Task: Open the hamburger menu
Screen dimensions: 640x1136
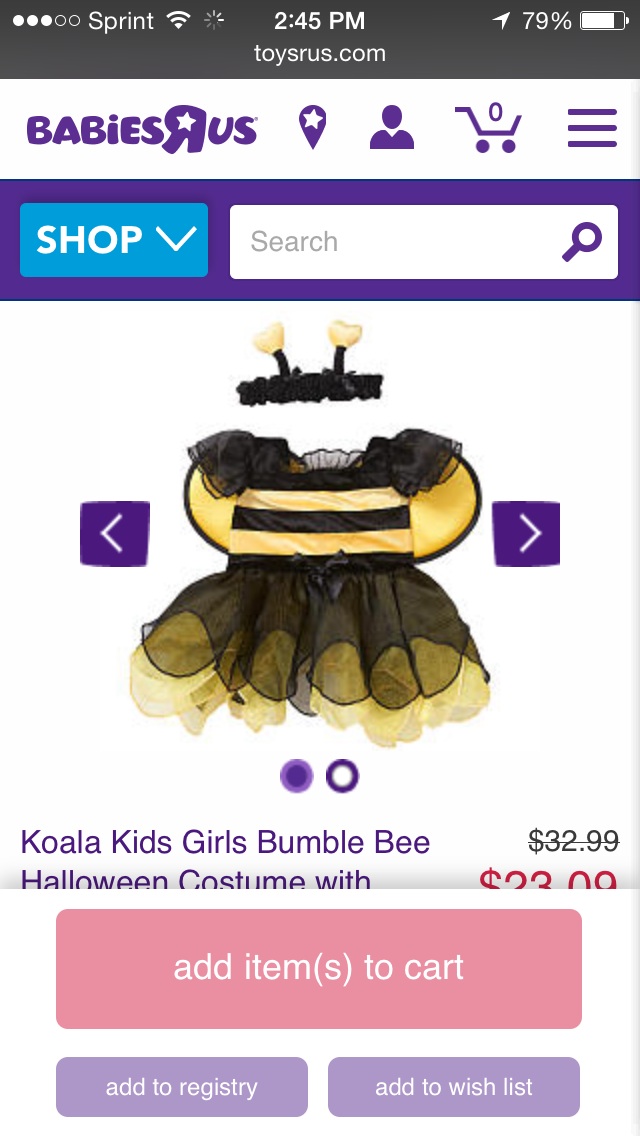Action: click(x=592, y=128)
